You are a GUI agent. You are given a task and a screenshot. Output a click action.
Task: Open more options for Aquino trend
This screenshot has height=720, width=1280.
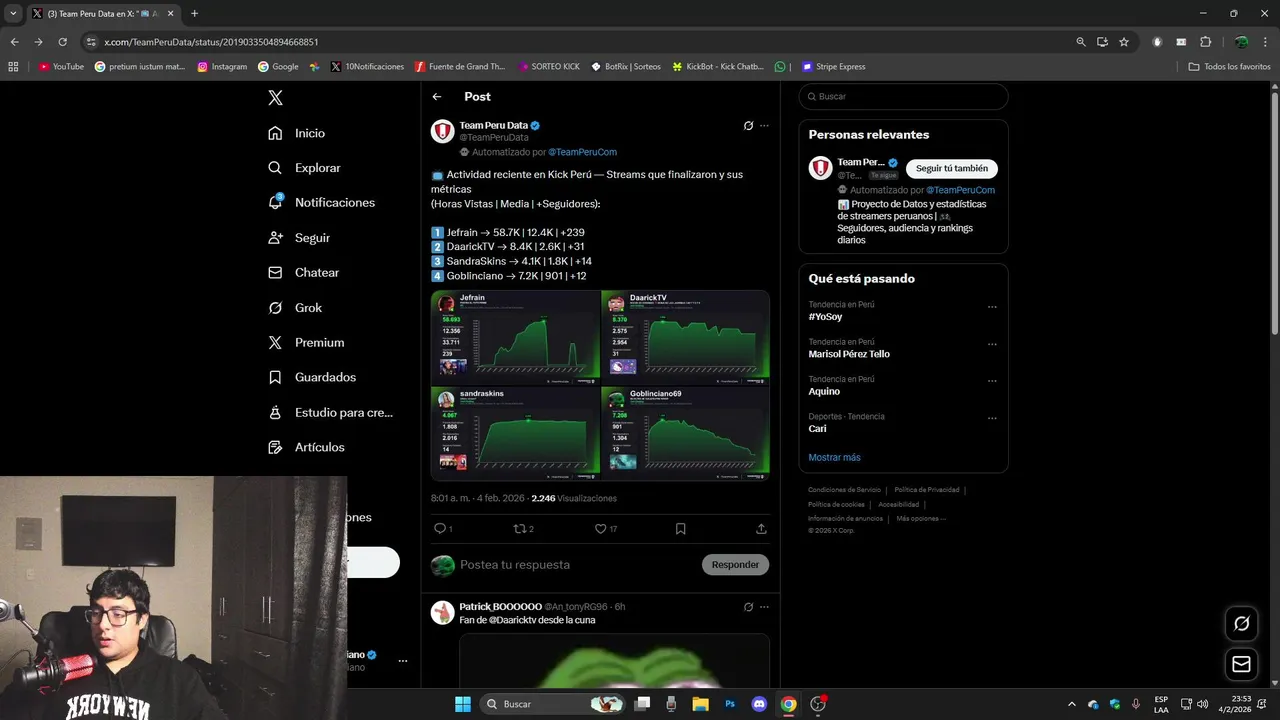pyautogui.click(x=992, y=381)
